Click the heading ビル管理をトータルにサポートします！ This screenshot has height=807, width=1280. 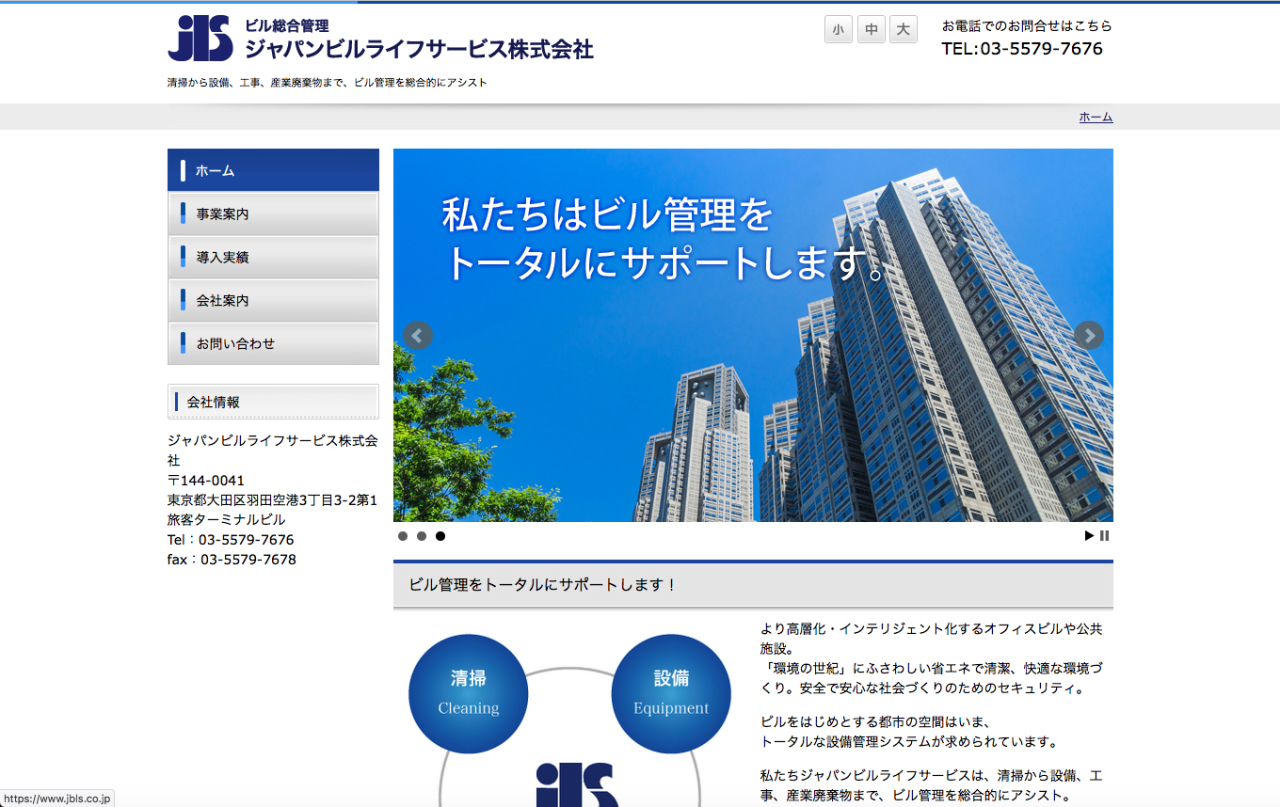[x=543, y=585]
